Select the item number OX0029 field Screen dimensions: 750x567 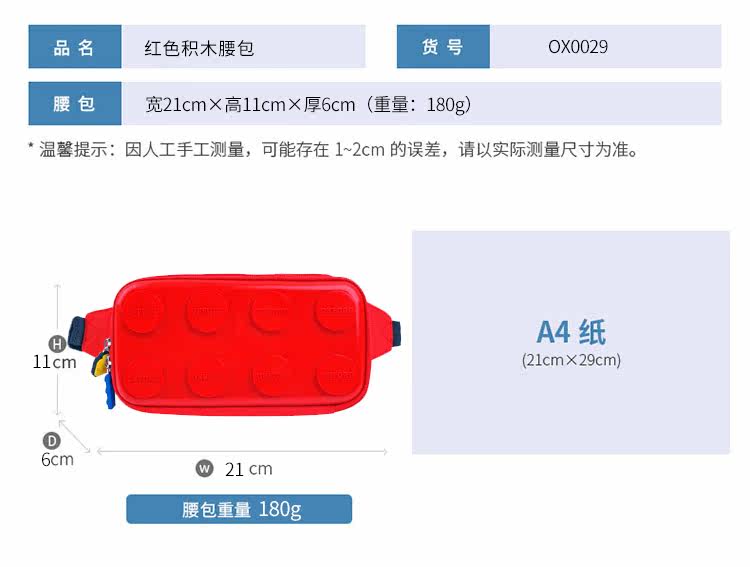click(x=606, y=46)
